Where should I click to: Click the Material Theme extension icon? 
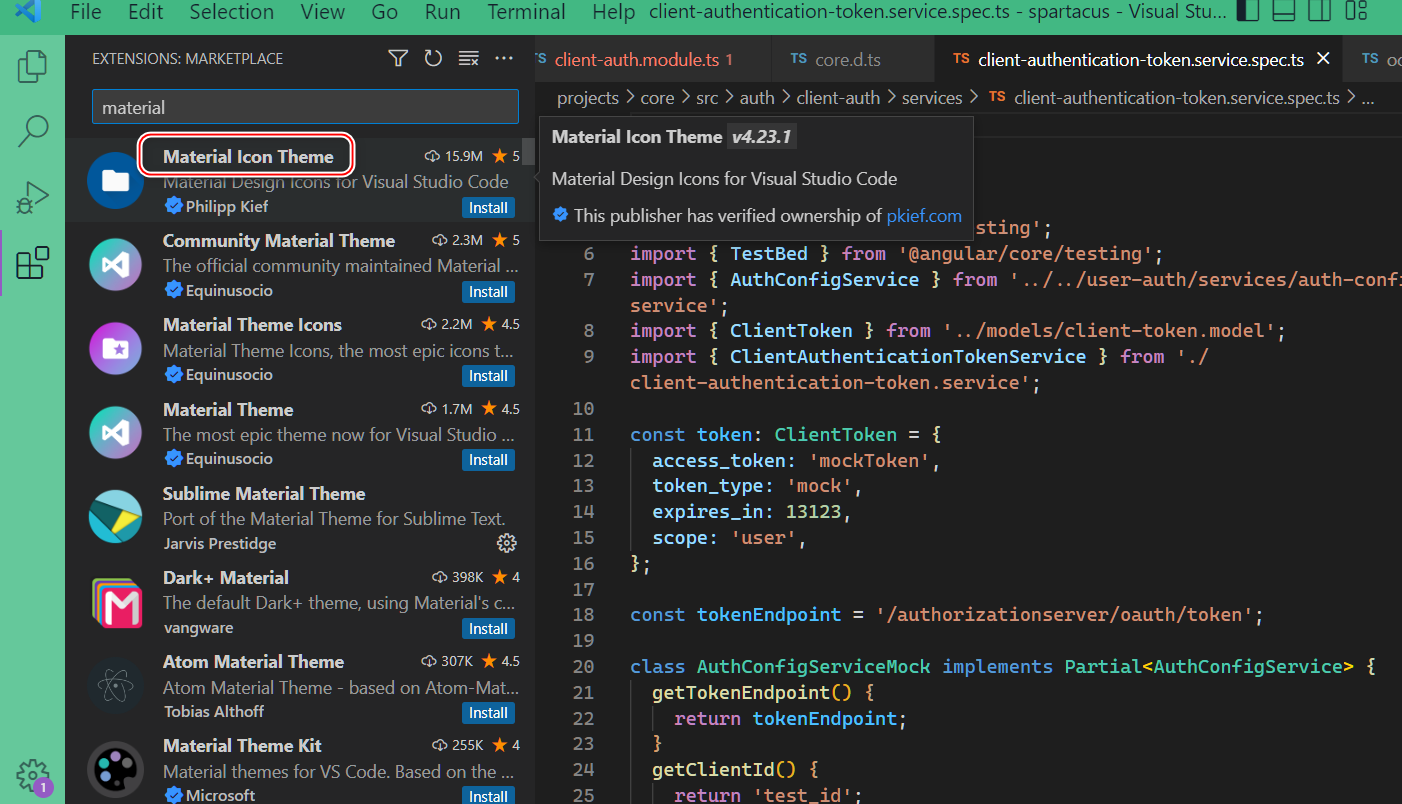[x=115, y=433]
